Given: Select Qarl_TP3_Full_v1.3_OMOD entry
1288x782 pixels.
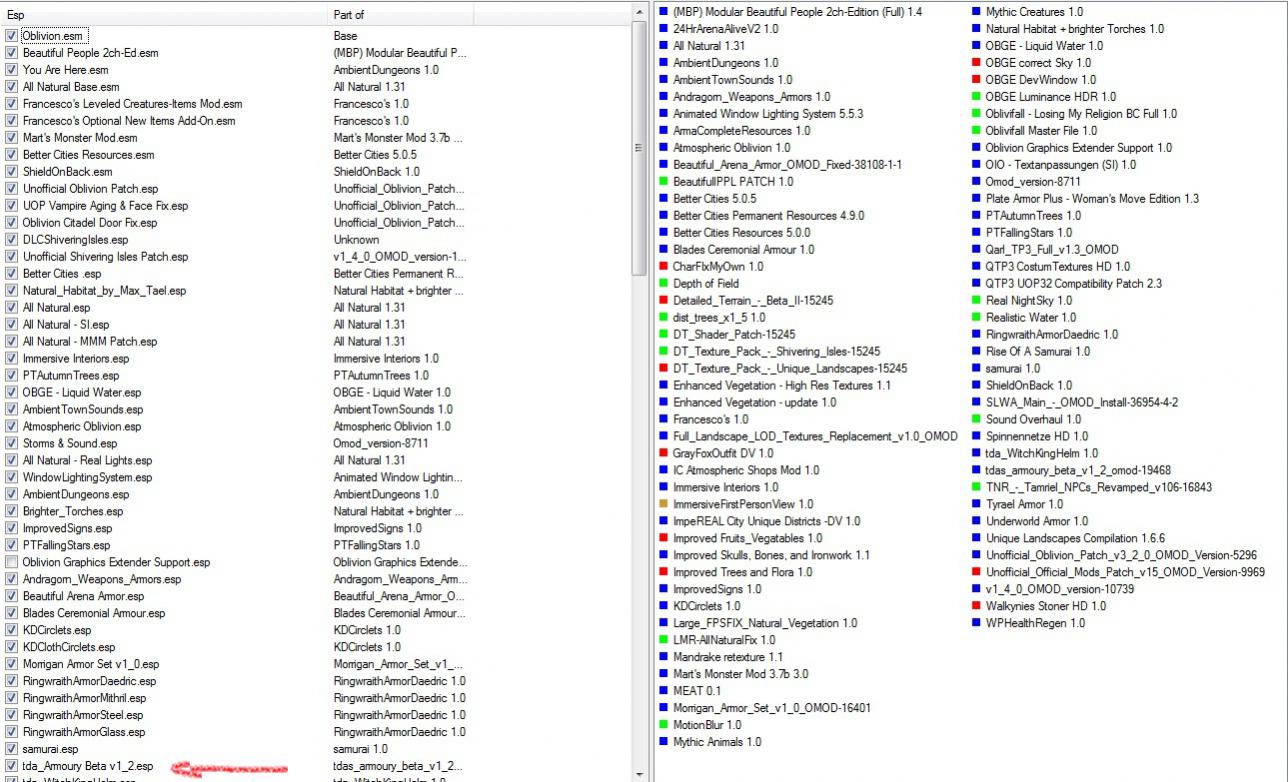Looking at the screenshot, I should [1052, 250].
